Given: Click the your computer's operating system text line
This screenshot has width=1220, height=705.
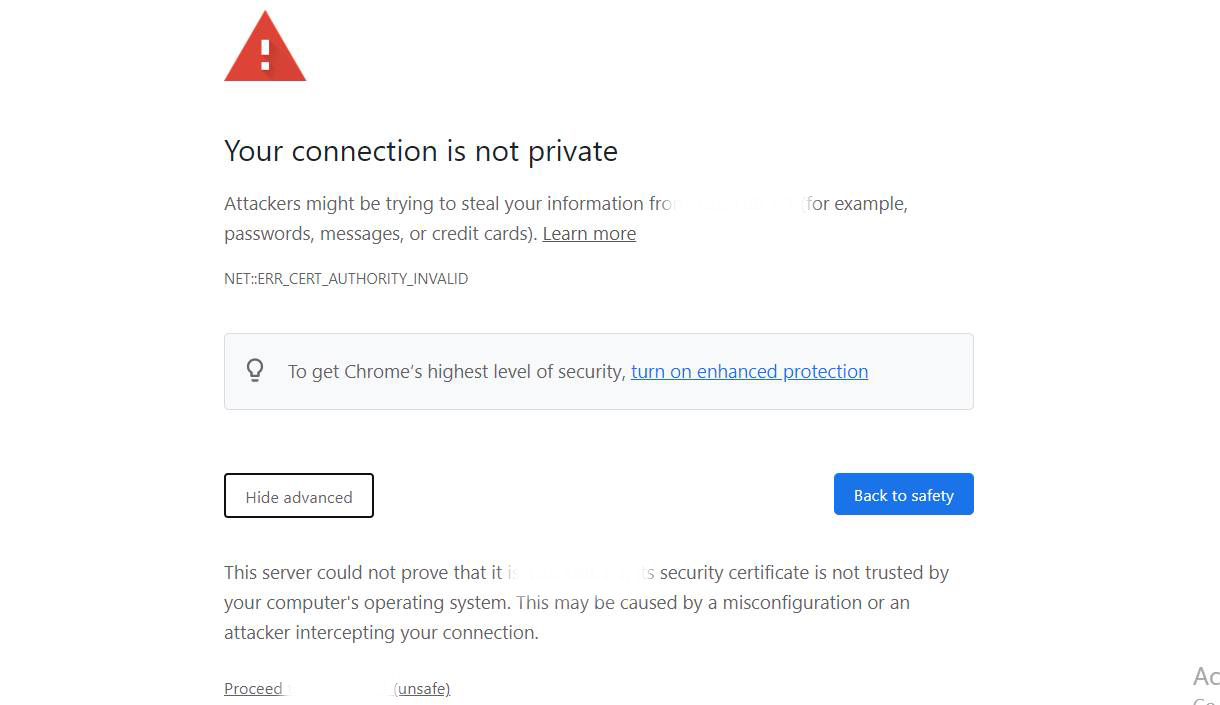Looking at the screenshot, I should pyautogui.click(x=567, y=603).
